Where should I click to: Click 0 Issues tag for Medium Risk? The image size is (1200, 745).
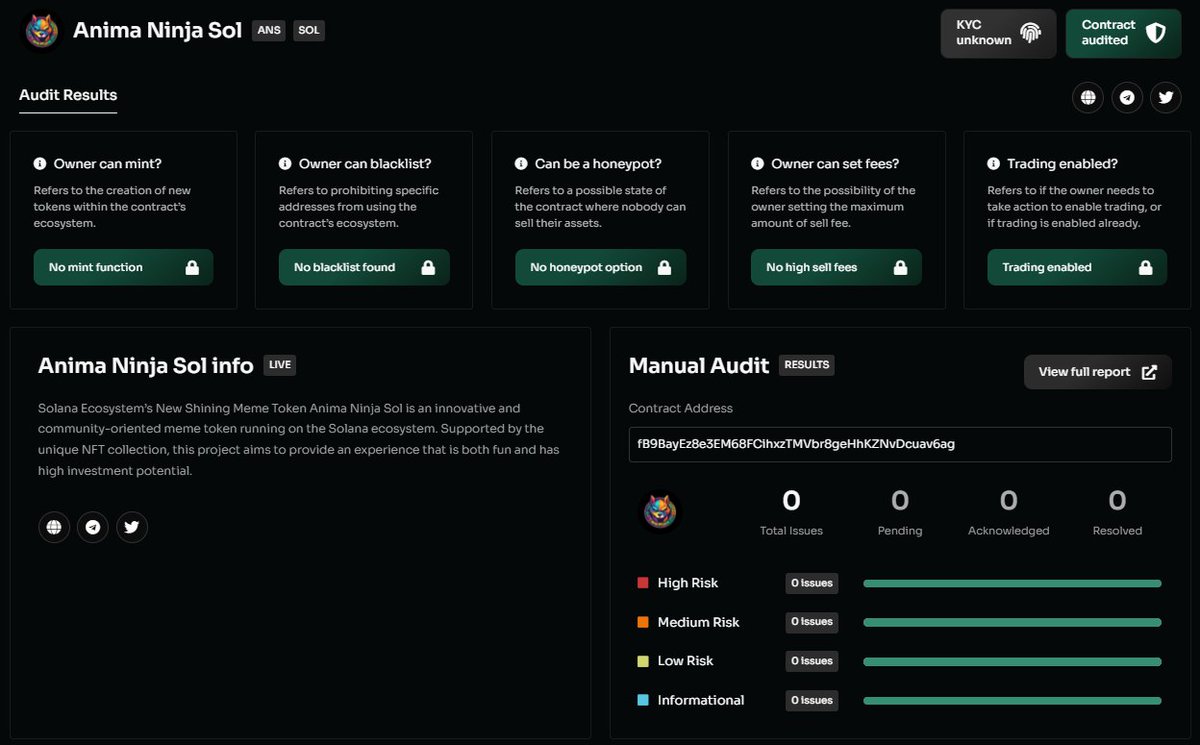pyautogui.click(x=812, y=622)
